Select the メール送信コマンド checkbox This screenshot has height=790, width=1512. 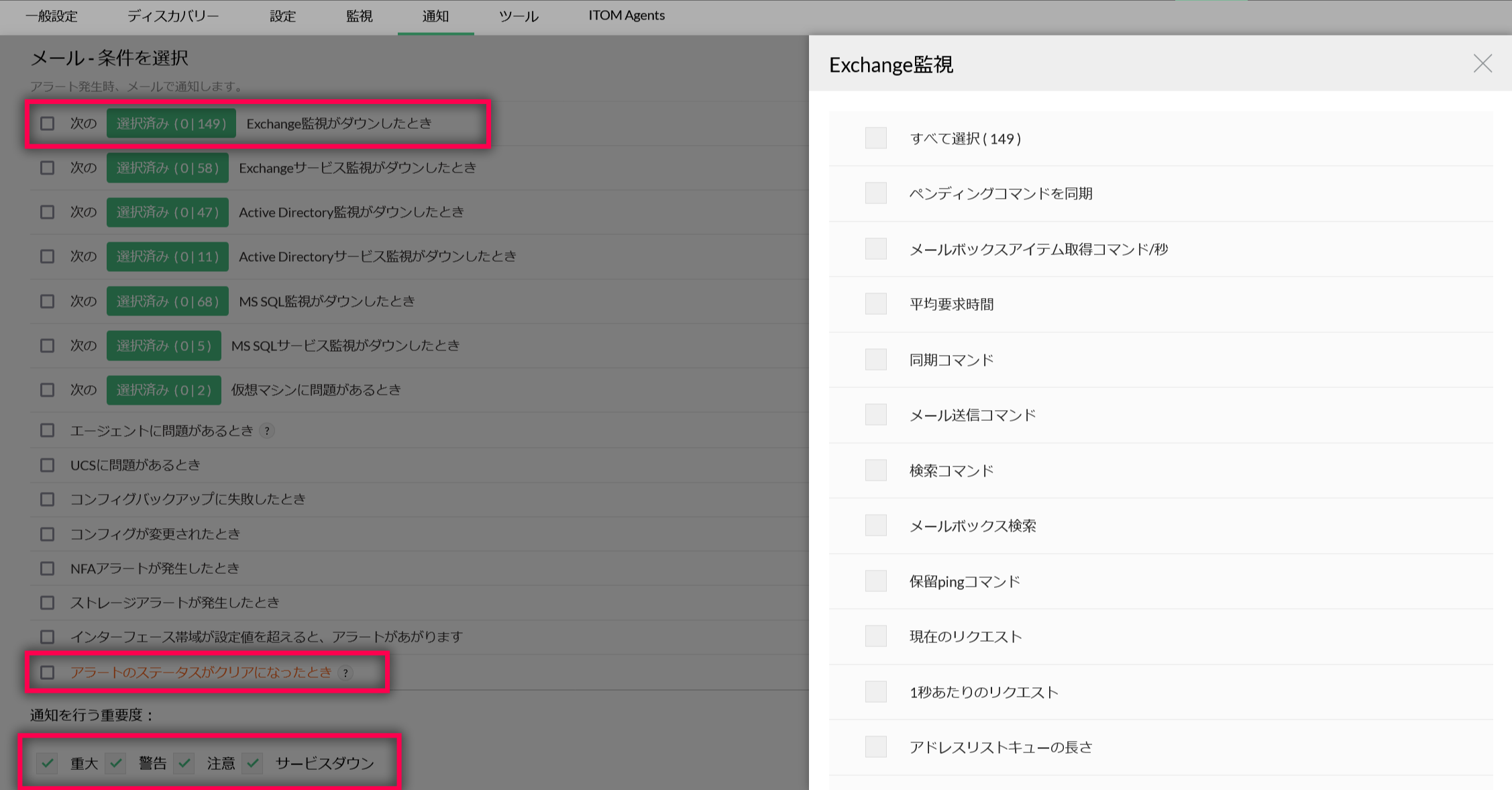[x=876, y=415]
